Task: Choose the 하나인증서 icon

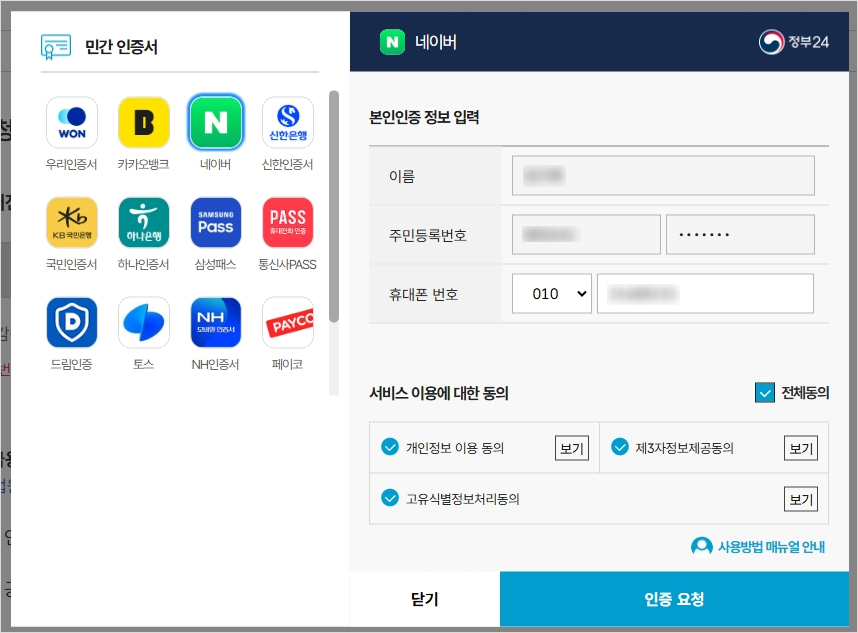Action: [143, 223]
